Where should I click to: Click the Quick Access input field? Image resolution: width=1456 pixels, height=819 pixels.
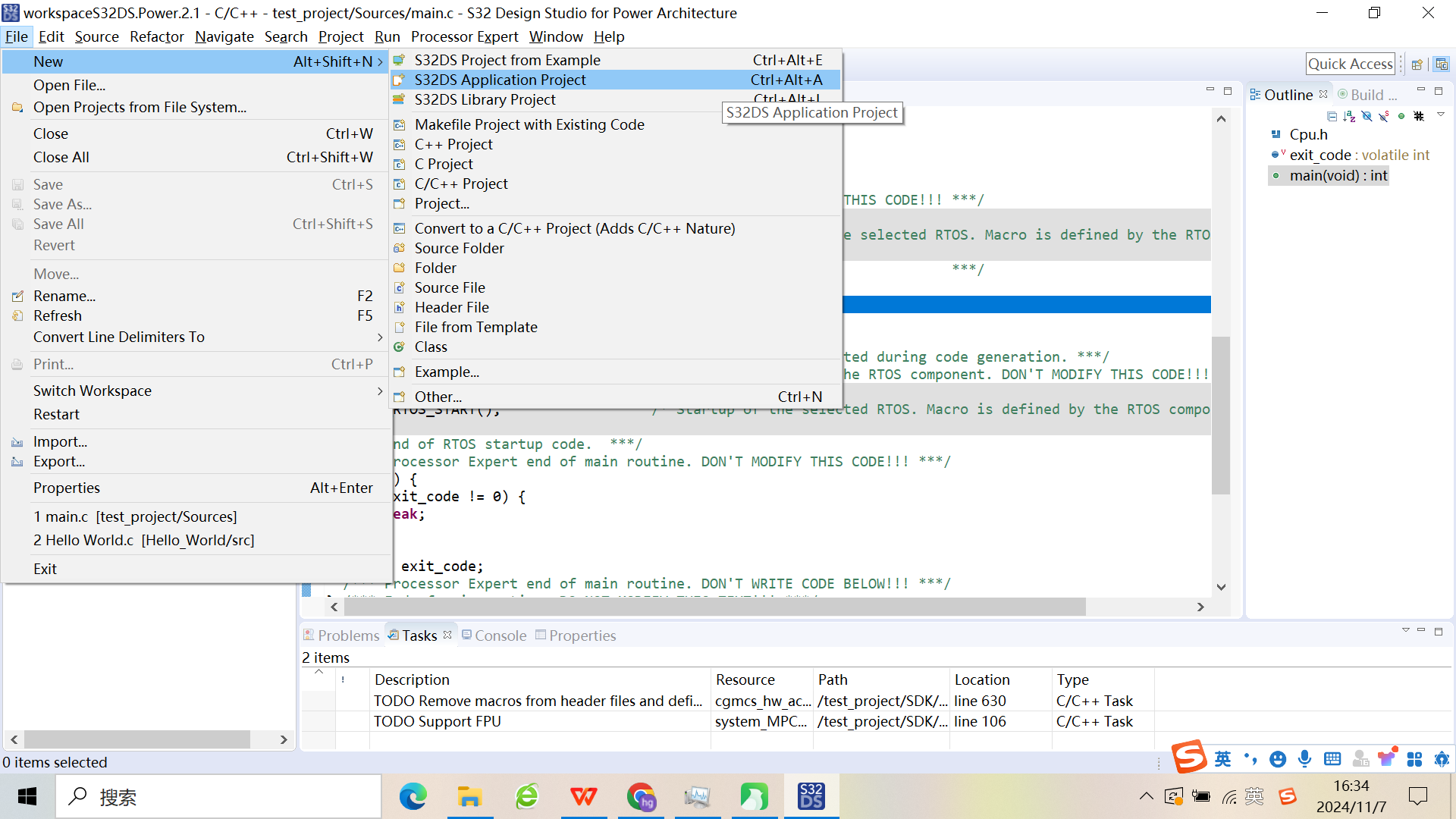pyautogui.click(x=1350, y=64)
